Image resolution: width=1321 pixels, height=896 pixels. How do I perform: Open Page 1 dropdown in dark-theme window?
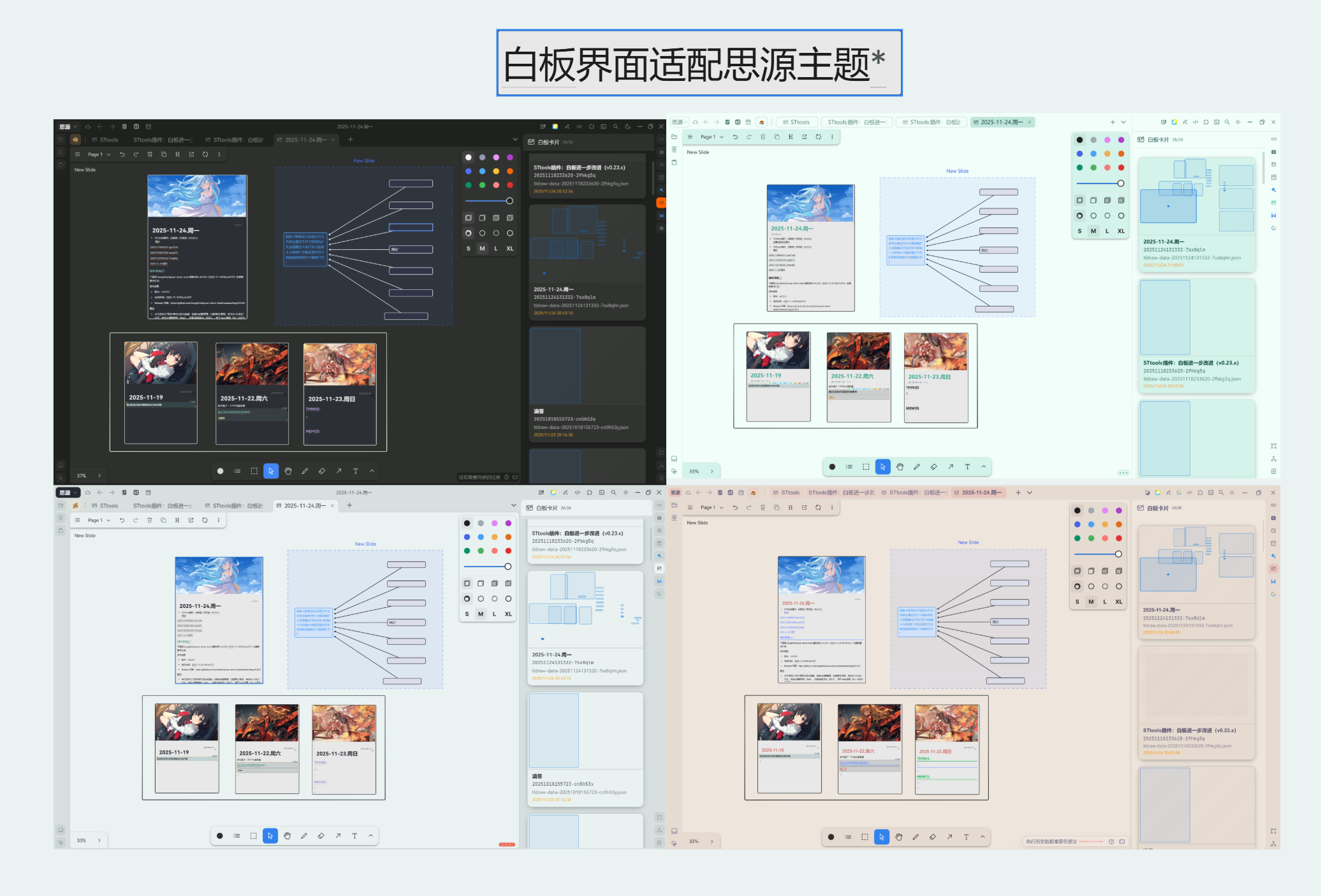[x=99, y=154]
